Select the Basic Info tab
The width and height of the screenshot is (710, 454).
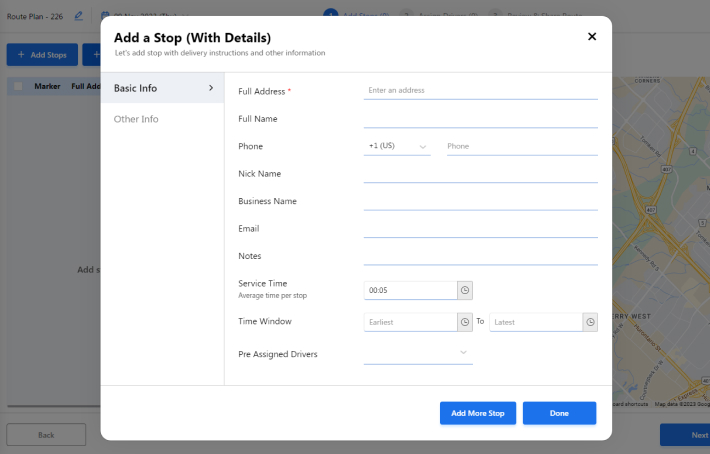(x=162, y=88)
